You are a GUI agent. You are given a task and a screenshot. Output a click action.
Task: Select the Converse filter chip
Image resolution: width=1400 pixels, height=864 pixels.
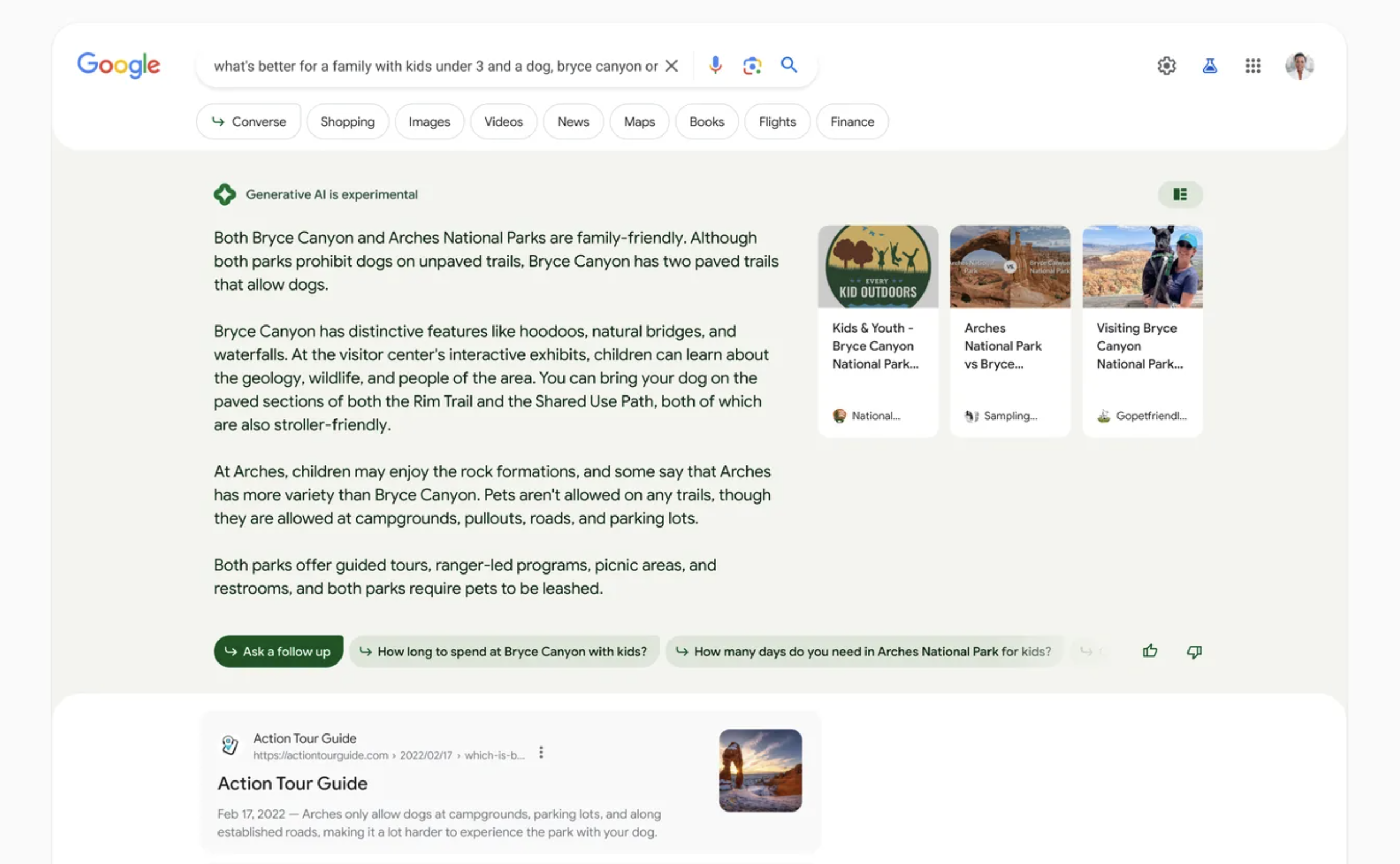tap(249, 122)
